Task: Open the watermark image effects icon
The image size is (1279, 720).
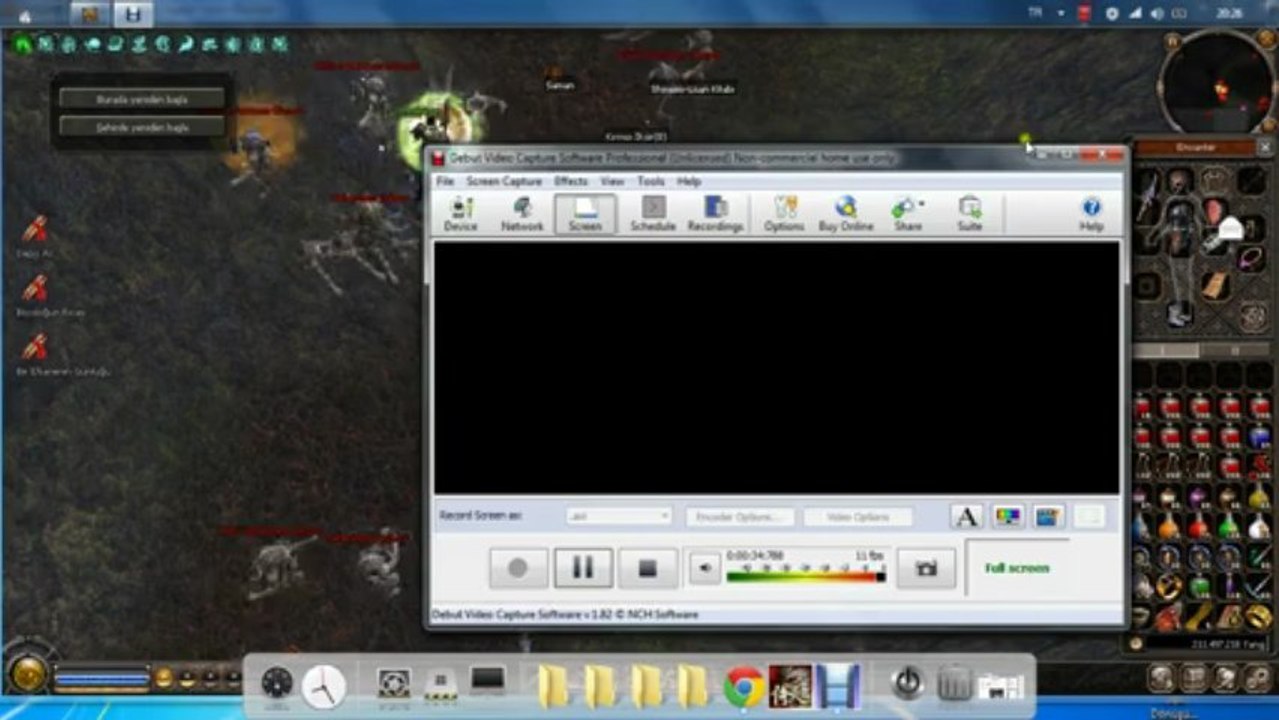Action: pos(1048,517)
